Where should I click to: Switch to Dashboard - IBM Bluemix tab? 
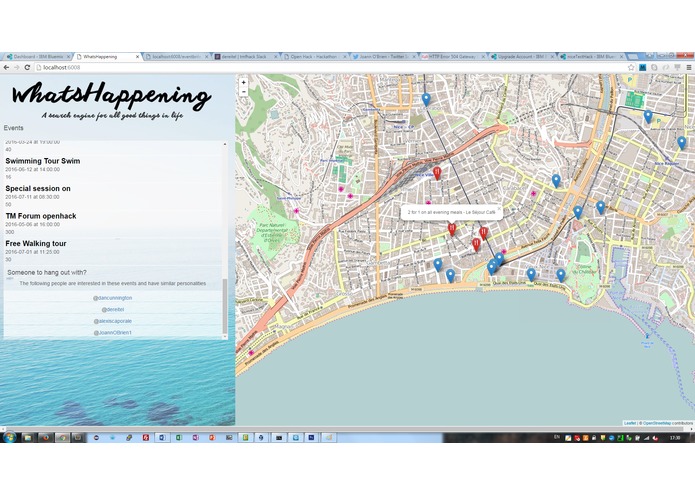[37, 57]
